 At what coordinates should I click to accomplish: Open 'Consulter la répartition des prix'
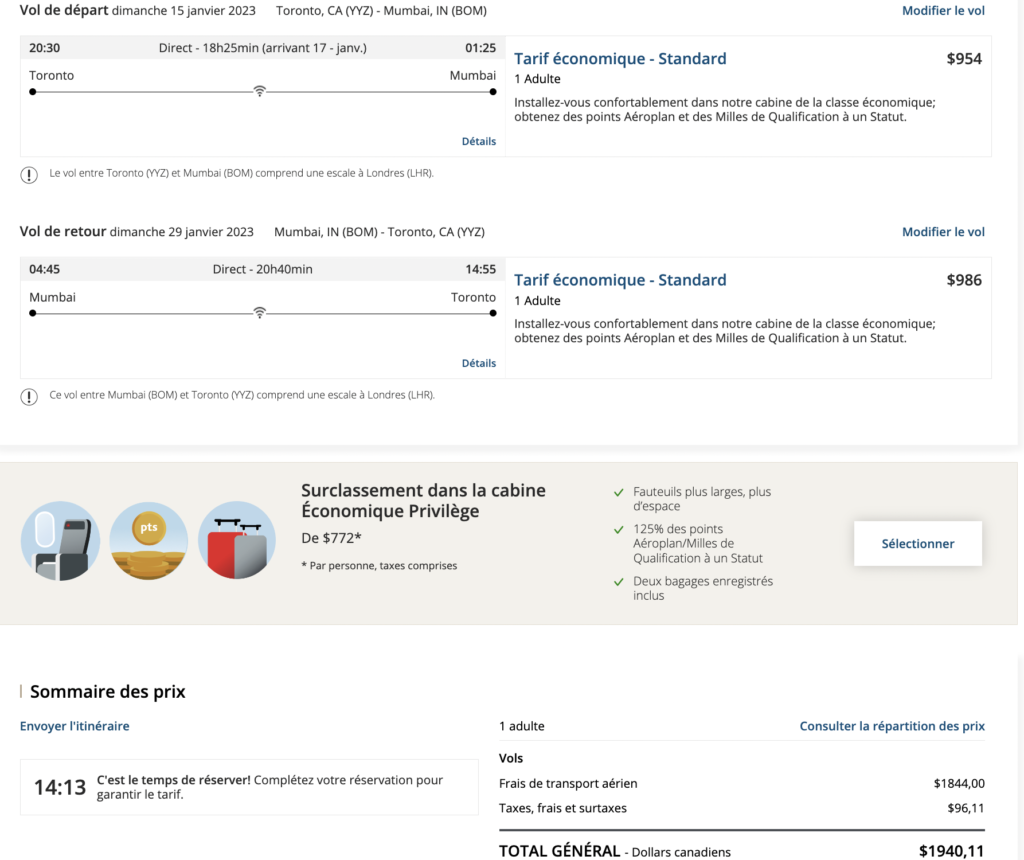tap(892, 726)
